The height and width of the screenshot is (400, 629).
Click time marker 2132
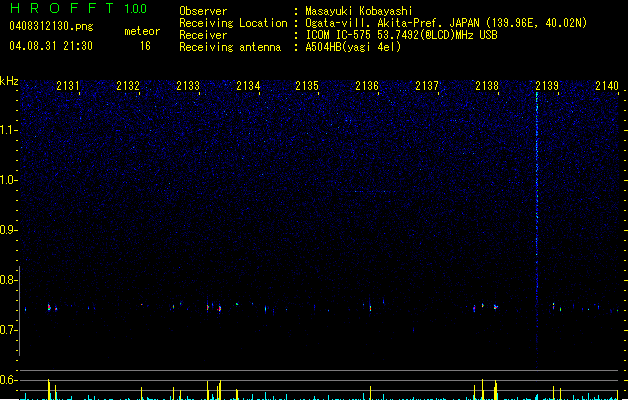coord(128,86)
